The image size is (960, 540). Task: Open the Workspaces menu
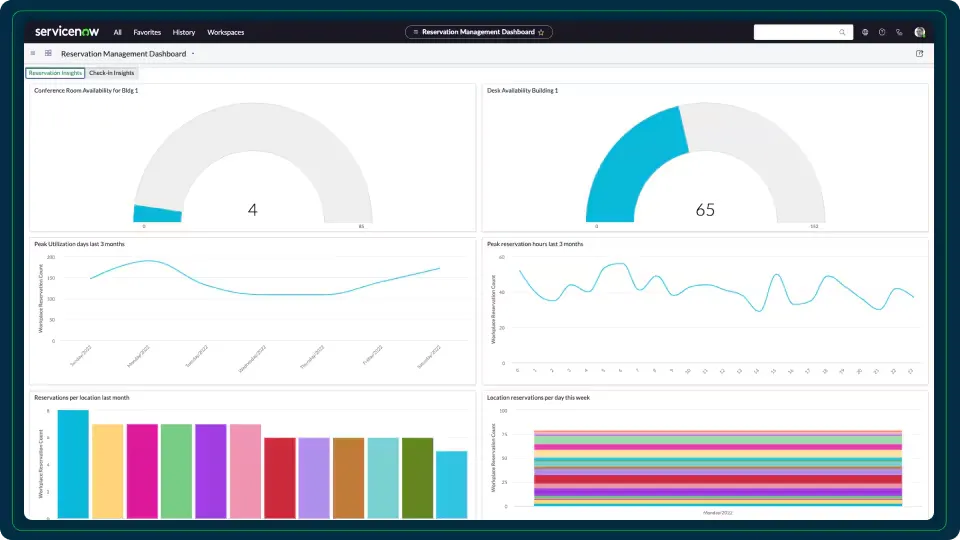(x=225, y=32)
